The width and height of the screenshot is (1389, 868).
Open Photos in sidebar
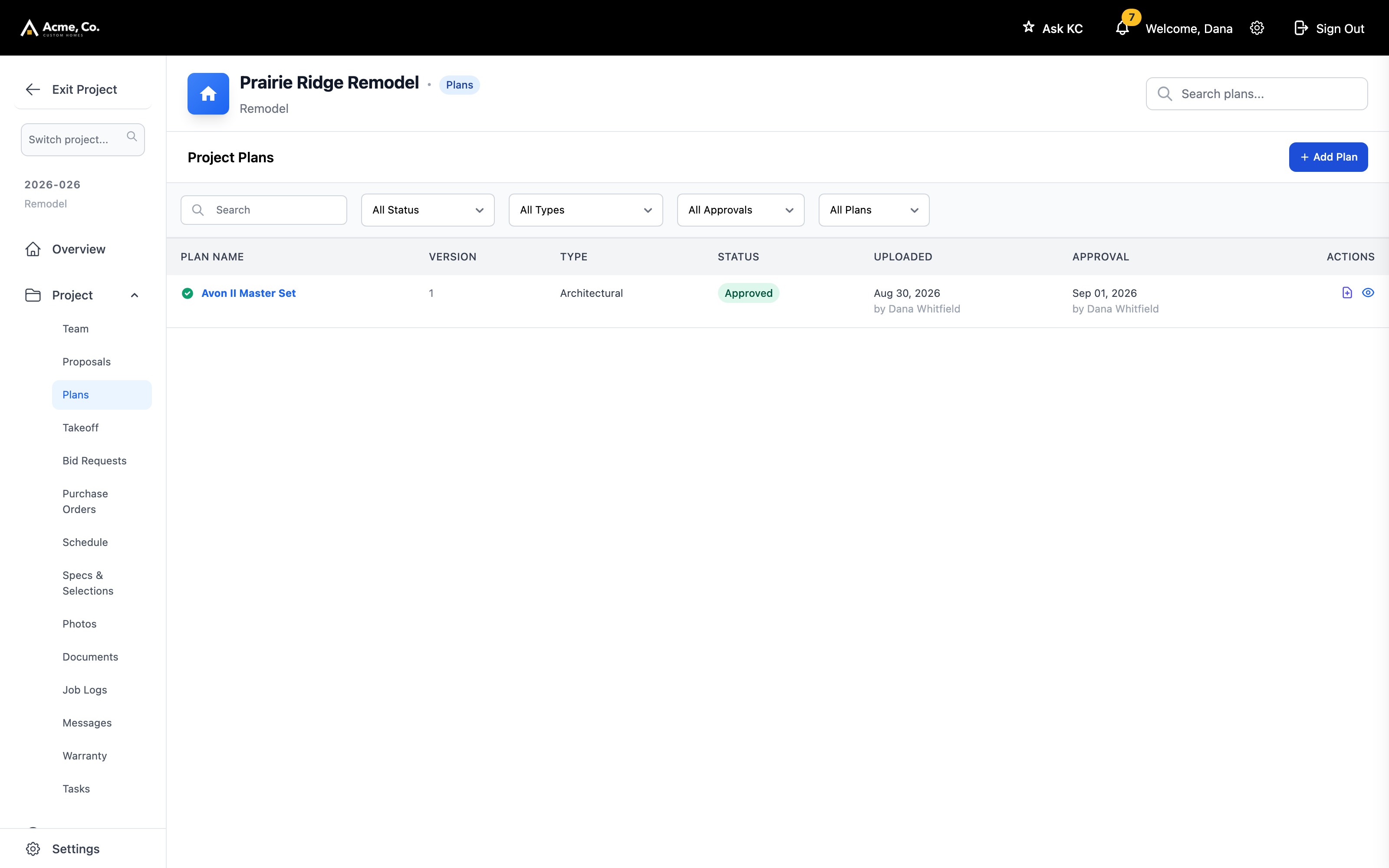click(x=79, y=624)
